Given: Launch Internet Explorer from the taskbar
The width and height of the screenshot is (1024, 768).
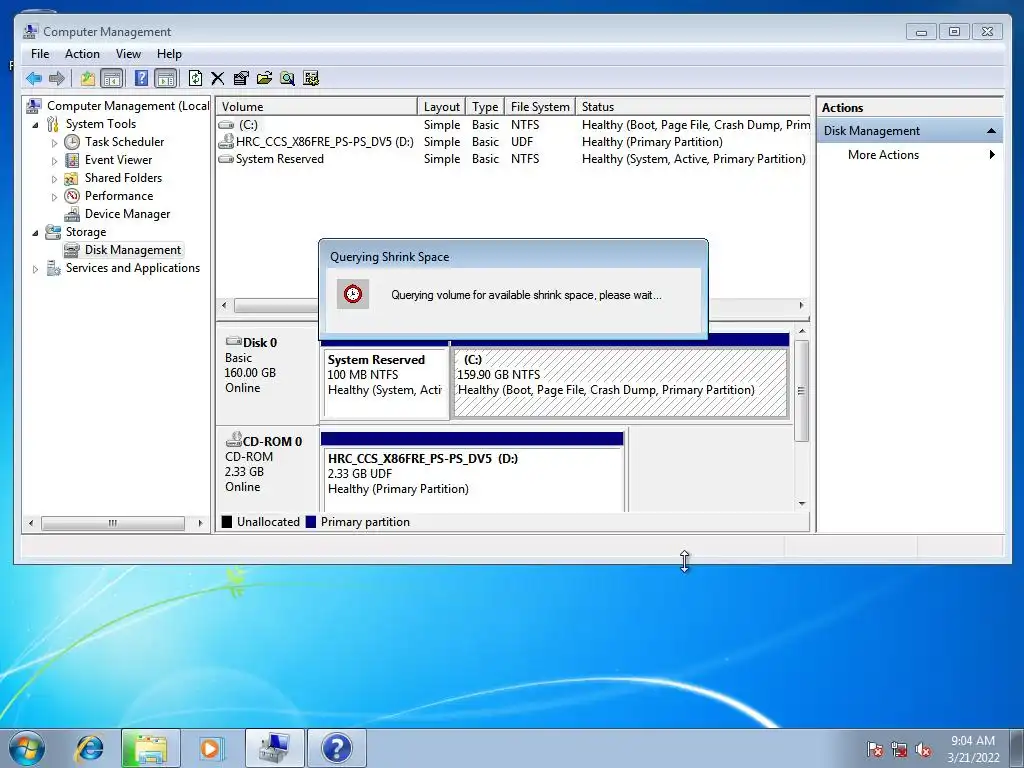Looking at the screenshot, I should [89, 748].
